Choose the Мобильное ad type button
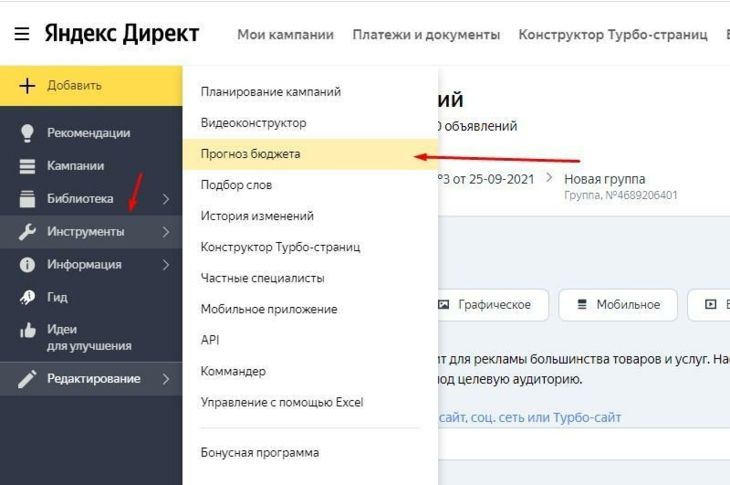This screenshot has height=485, width=730. pyautogui.click(x=618, y=305)
